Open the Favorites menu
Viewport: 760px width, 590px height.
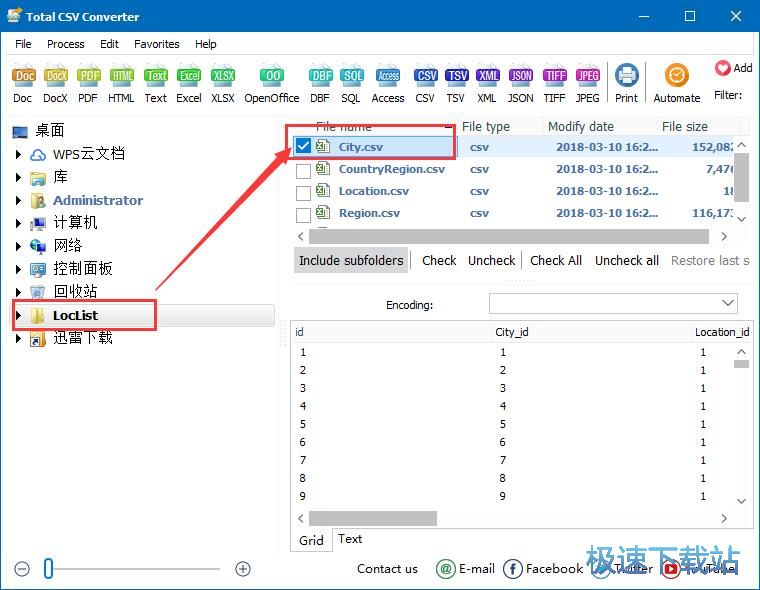click(157, 44)
